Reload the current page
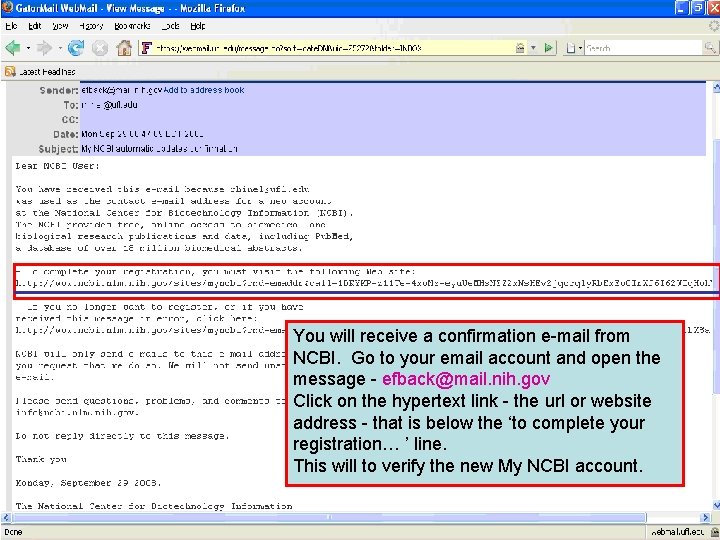 click(x=76, y=47)
